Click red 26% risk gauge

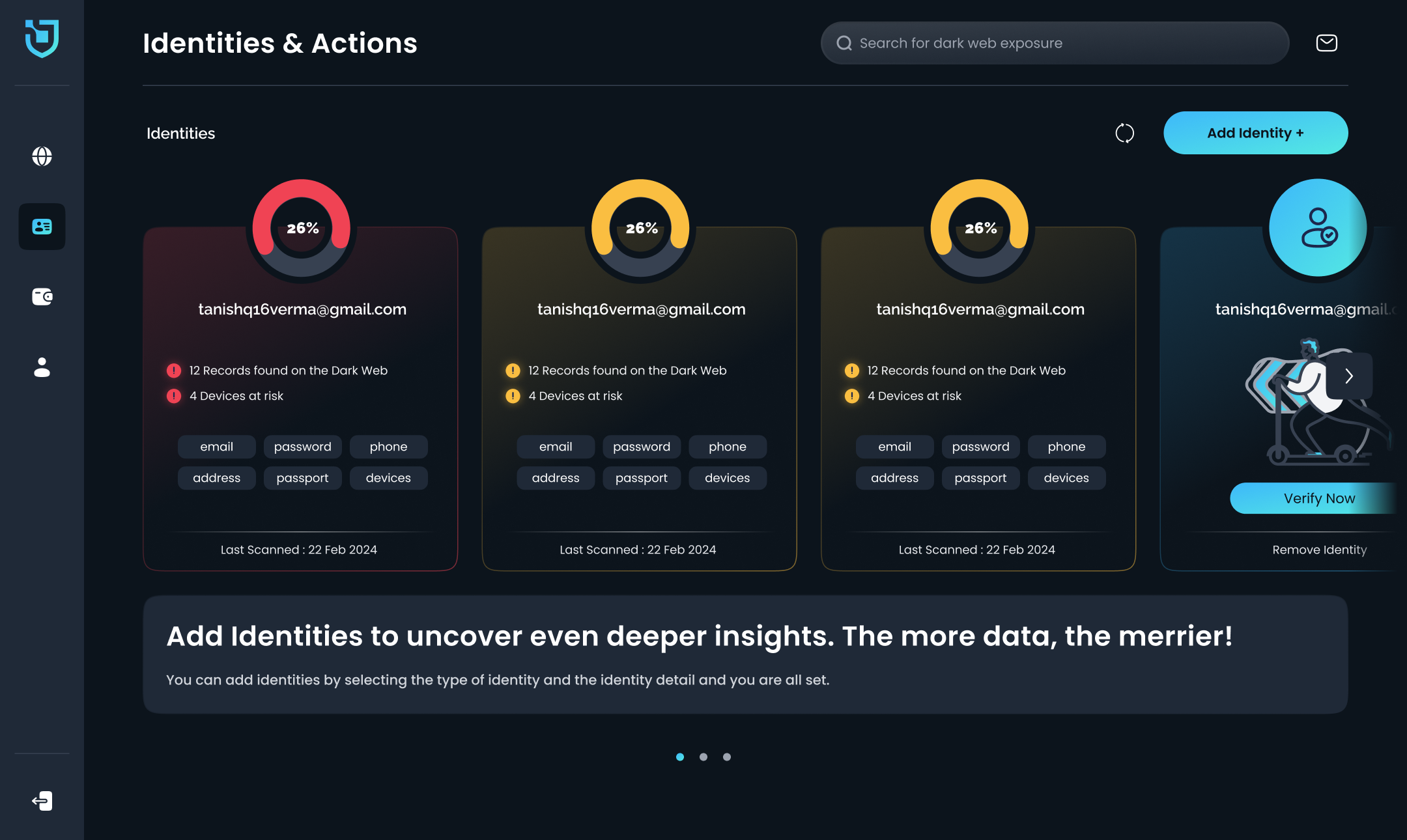click(x=302, y=228)
